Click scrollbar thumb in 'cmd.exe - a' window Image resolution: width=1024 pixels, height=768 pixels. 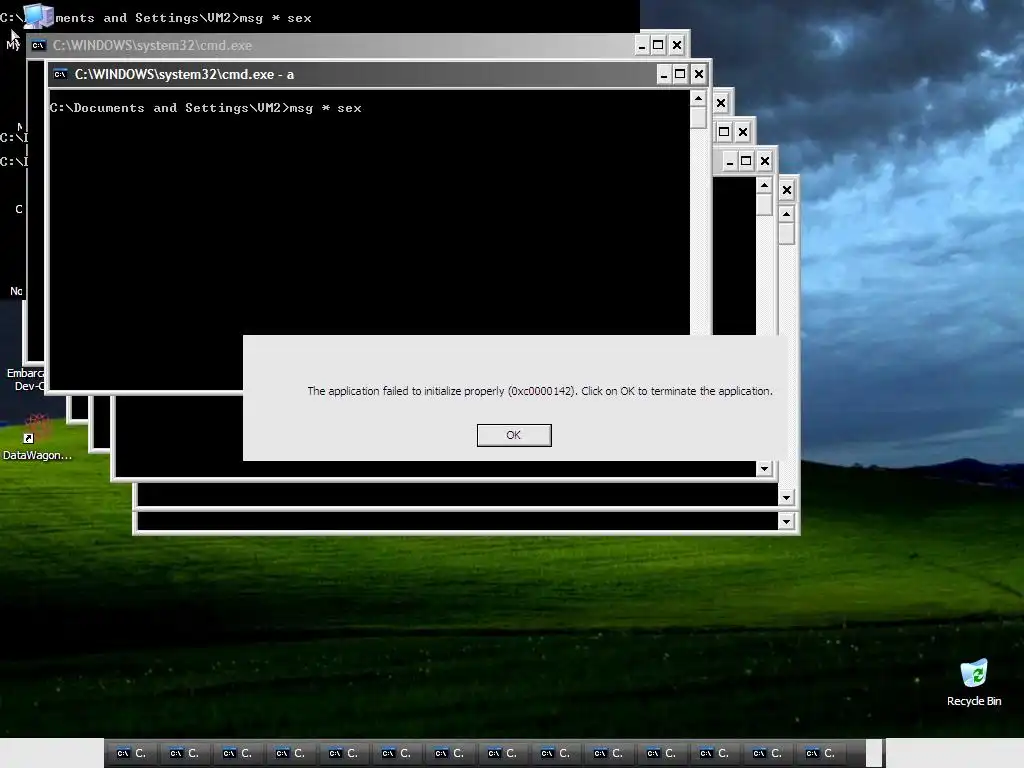click(698, 118)
